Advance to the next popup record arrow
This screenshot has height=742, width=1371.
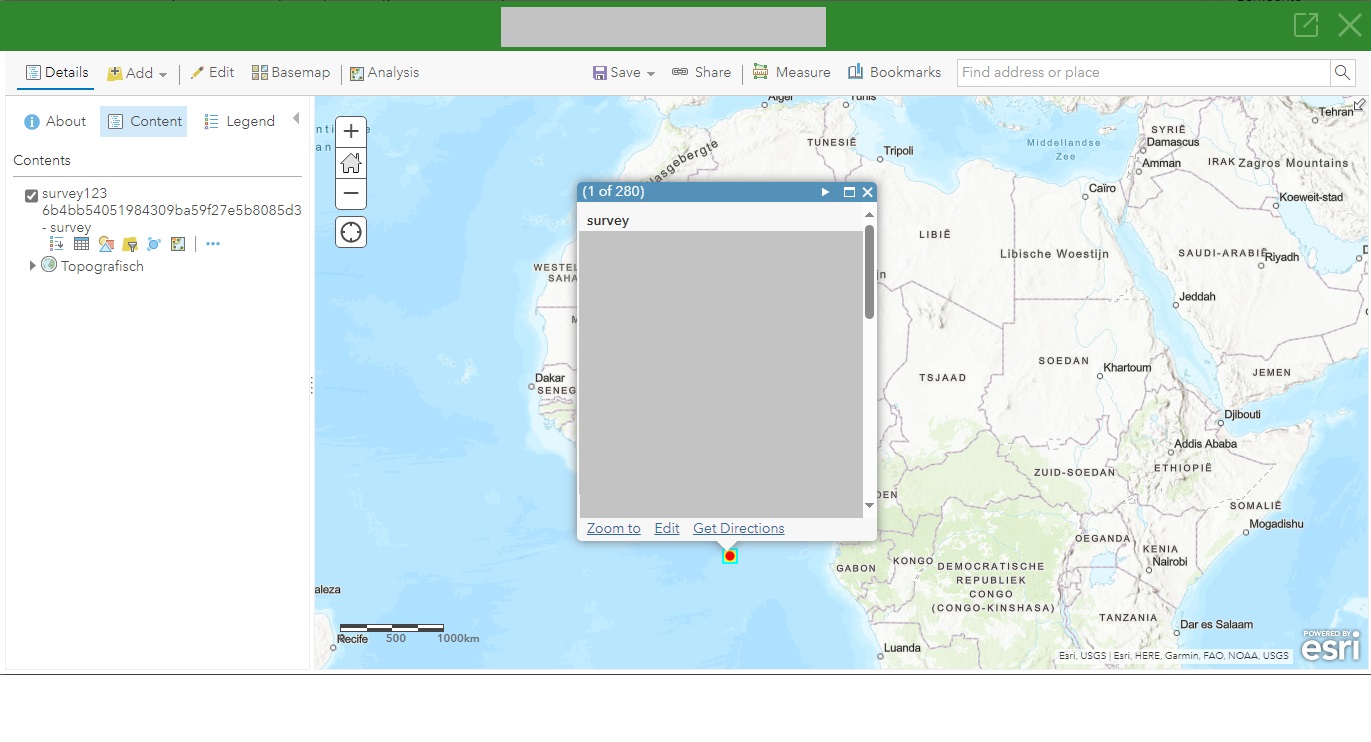(x=825, y=191)
